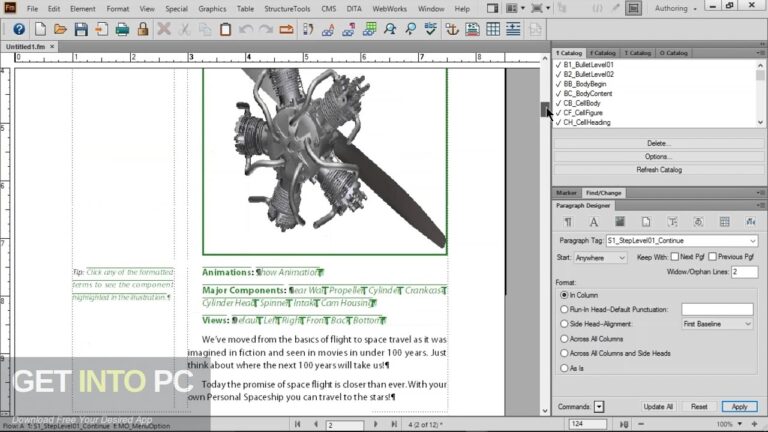The image size is (768, 432).
Task: Open the StructureTools menu
Action: tap(287, 9)
